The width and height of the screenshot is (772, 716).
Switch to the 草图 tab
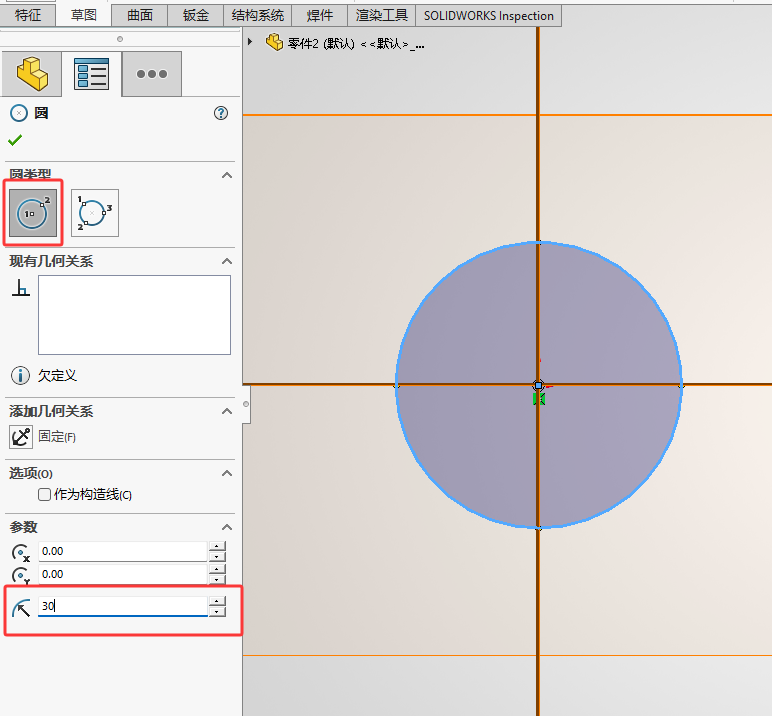(x=84, y=15)
